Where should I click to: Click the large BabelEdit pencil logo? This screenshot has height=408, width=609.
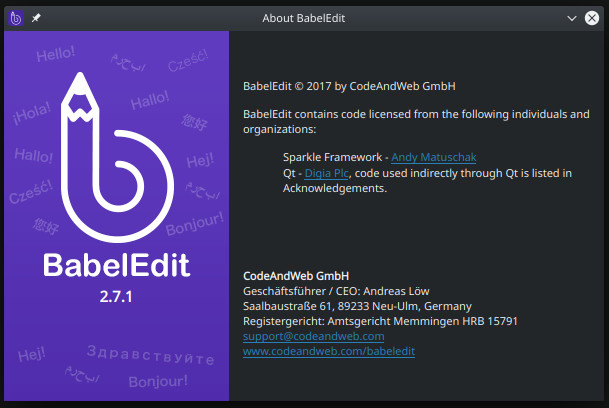coord(117,157)
